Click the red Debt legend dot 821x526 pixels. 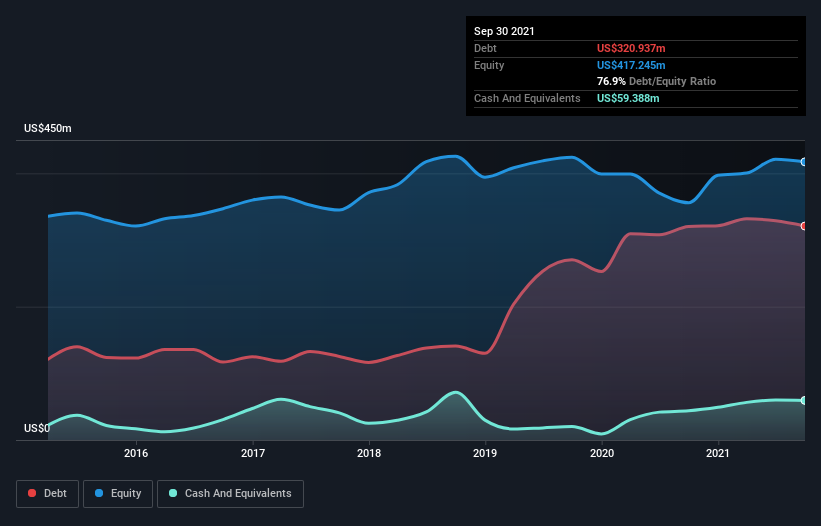(32, 493)
